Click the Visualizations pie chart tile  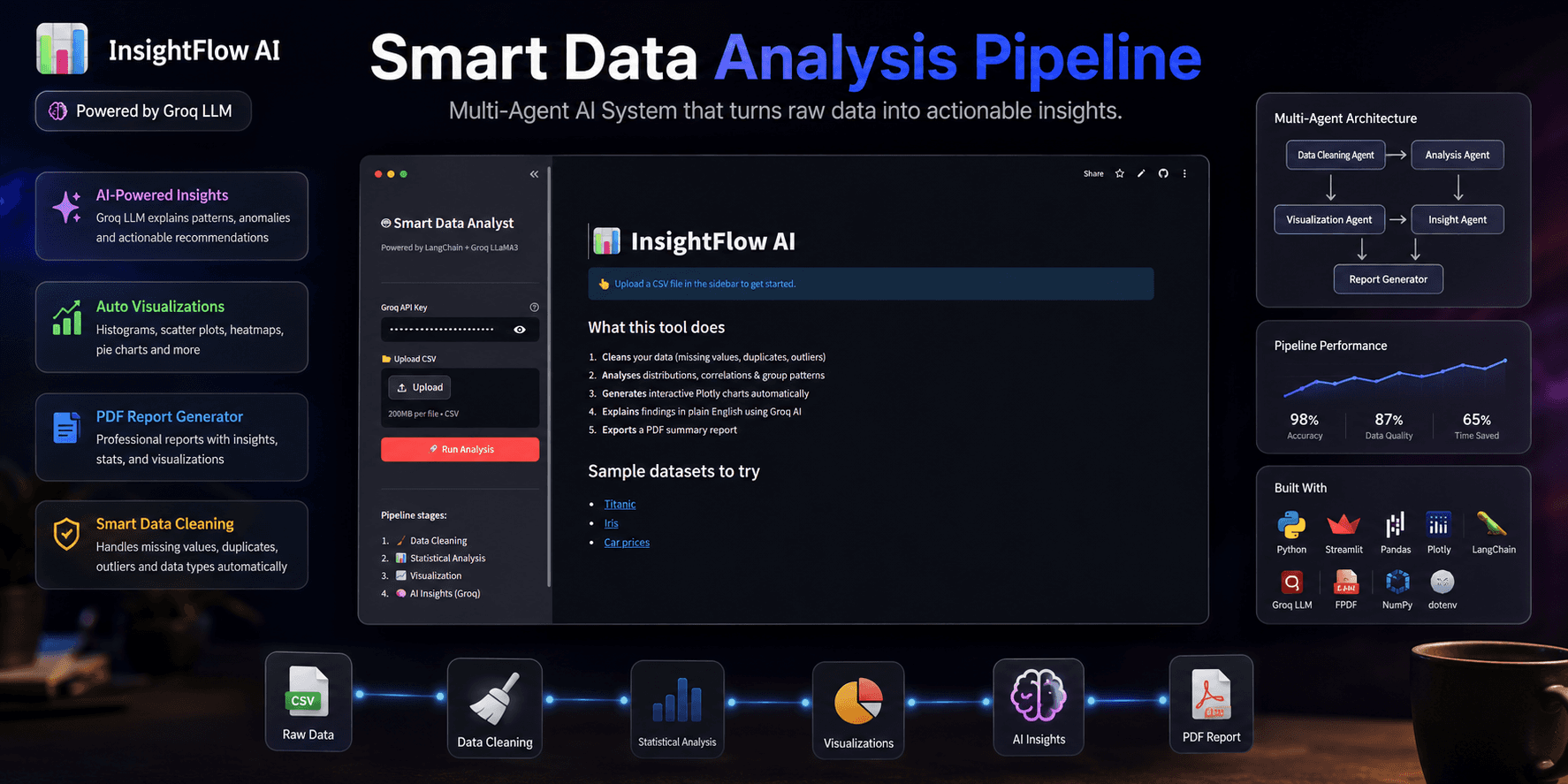coord(858,710)
